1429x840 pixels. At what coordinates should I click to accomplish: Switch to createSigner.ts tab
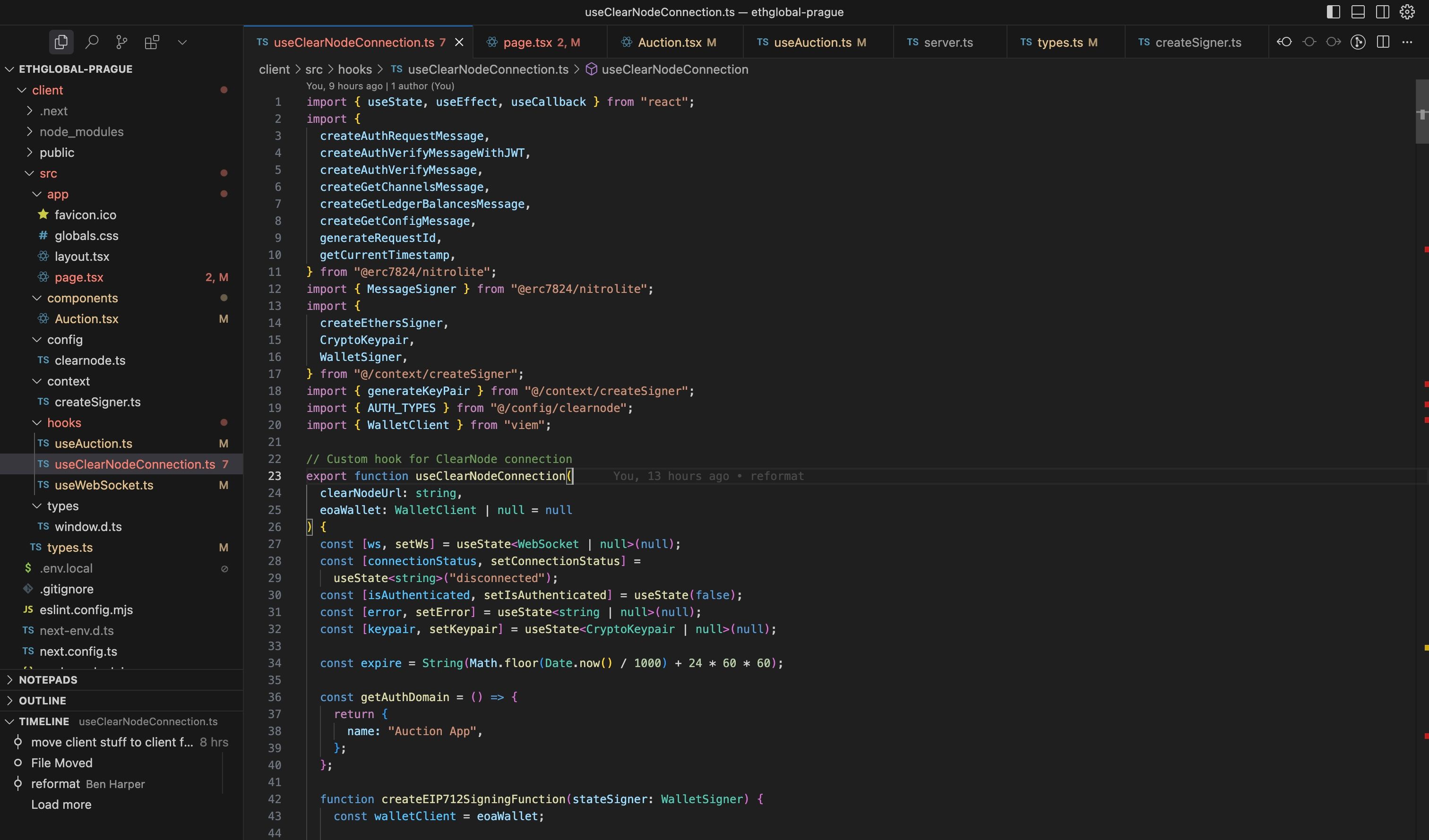coord(1197,43)
